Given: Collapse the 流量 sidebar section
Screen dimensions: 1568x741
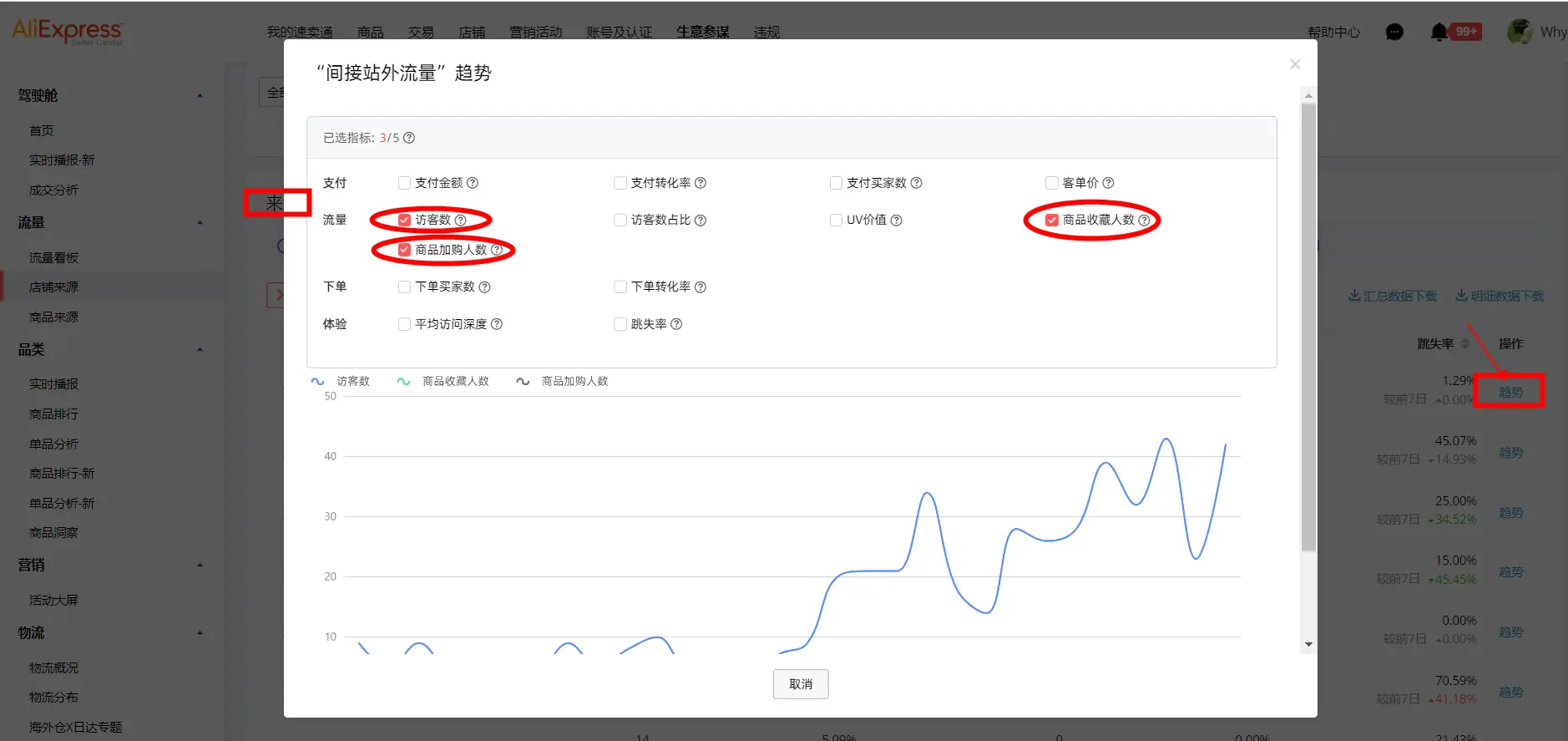Looking at the screenshot, I should [x=200, y=223].
